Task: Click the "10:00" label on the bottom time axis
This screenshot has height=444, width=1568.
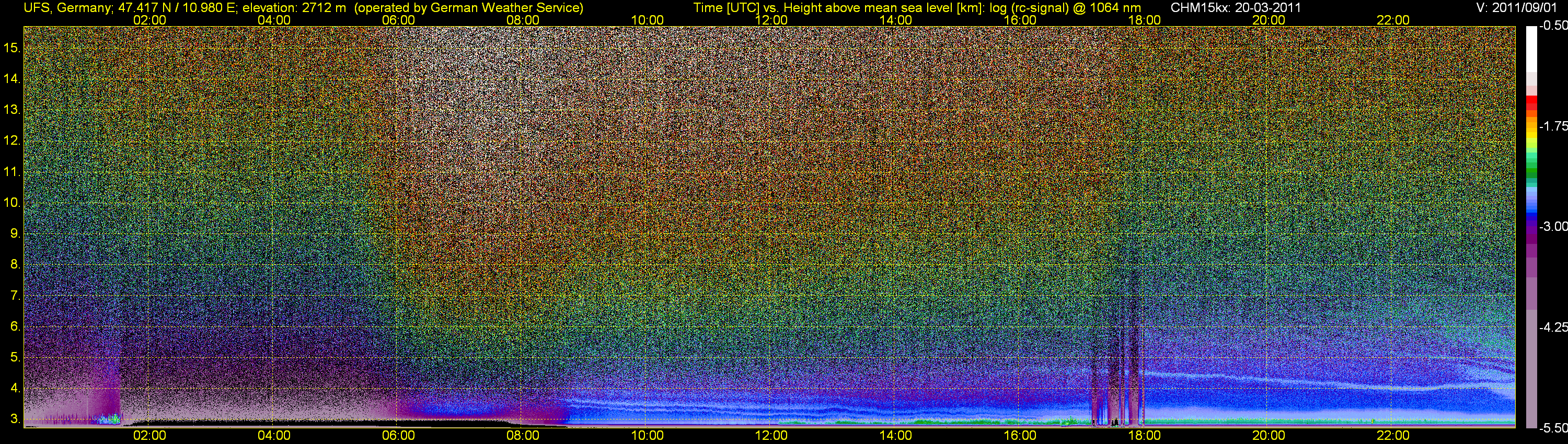Action: pos(647,436)
